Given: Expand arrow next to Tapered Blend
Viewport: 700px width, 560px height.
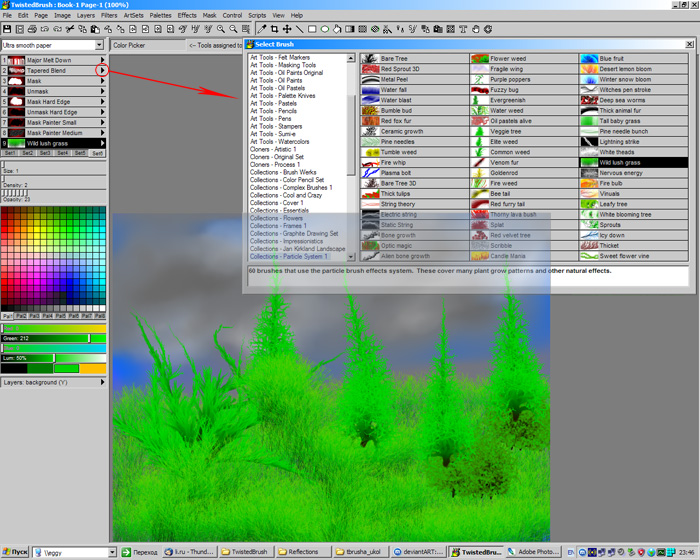Looking at the screenshot, I should [x=102, y=71].
